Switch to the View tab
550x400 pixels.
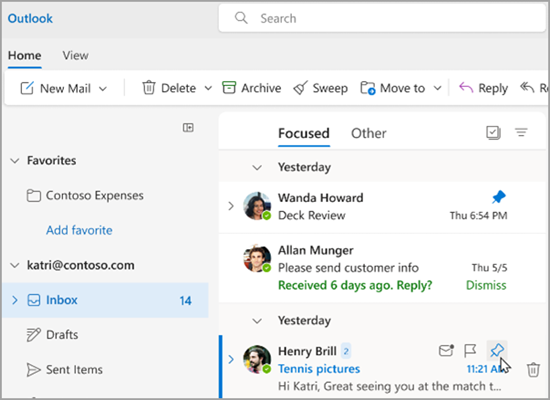75,55
